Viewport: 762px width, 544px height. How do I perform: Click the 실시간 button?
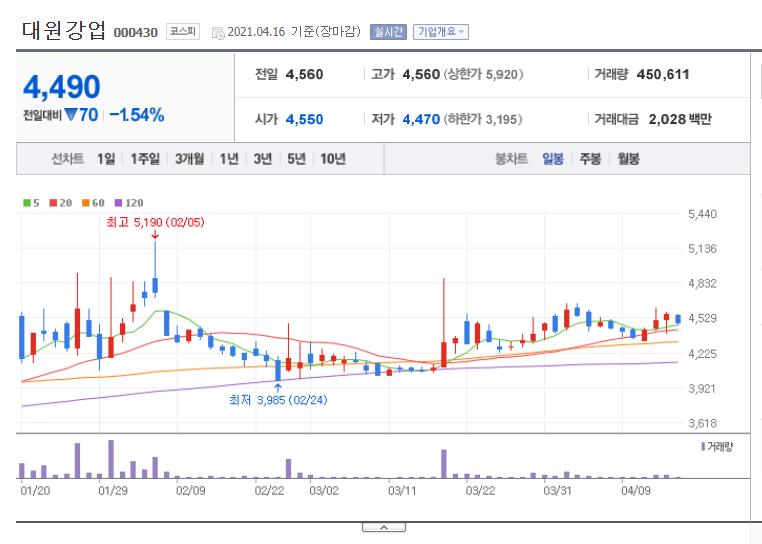(x=388, y=32)
